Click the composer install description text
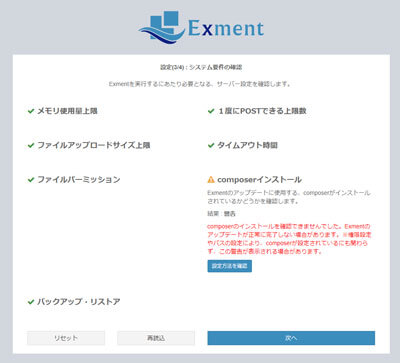400x363 pixels. pyautogui.click(x=289, y=197)
